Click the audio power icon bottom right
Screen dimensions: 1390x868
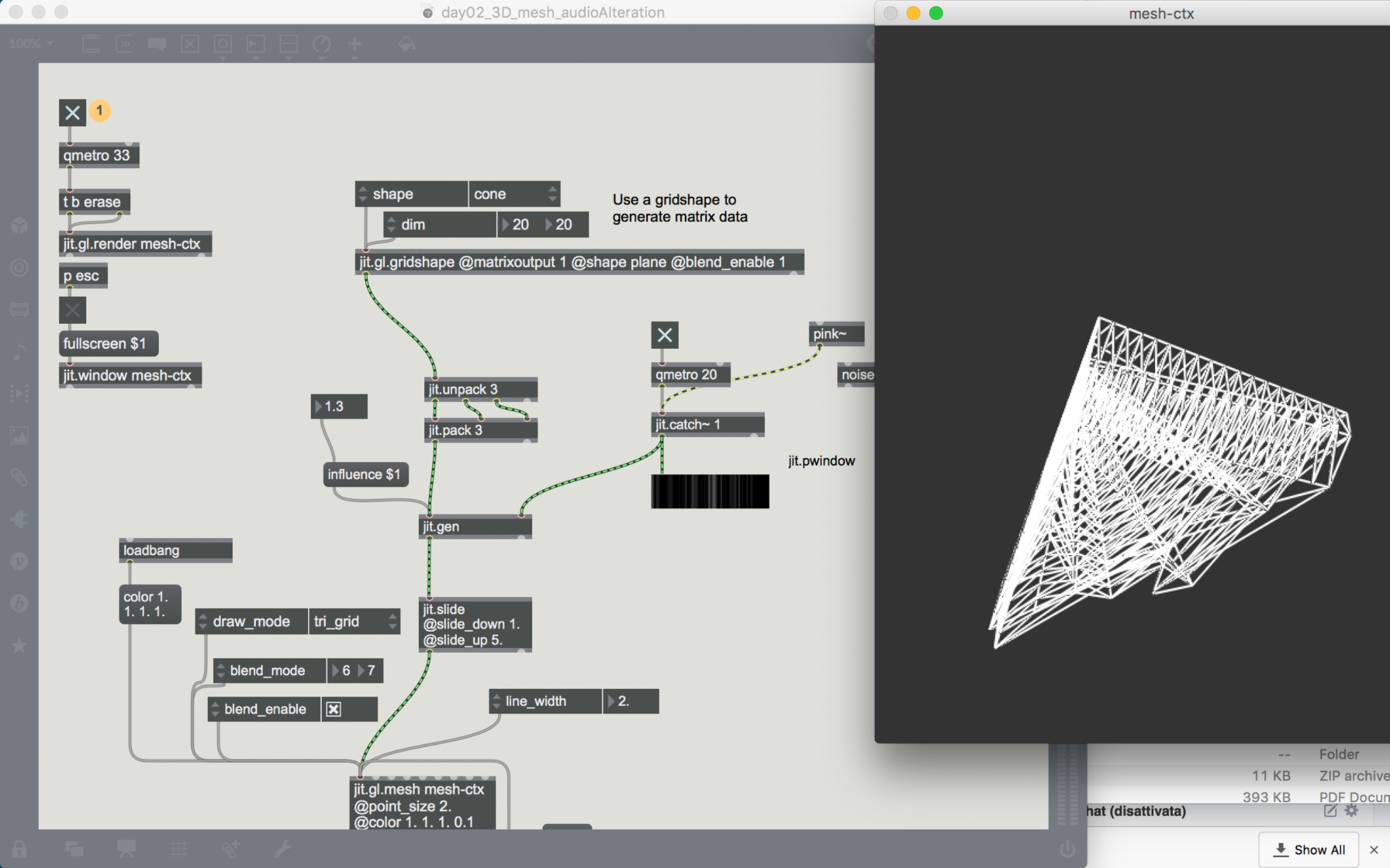tap(1067, 848)
